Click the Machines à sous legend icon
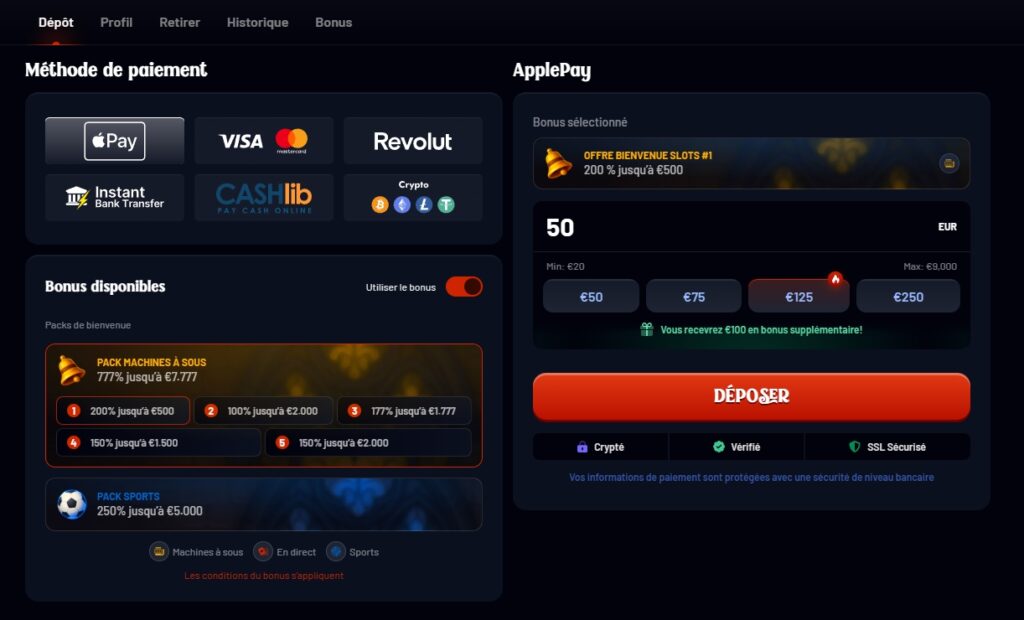This screenshot has height=620, width=1024. pos(159,552)
